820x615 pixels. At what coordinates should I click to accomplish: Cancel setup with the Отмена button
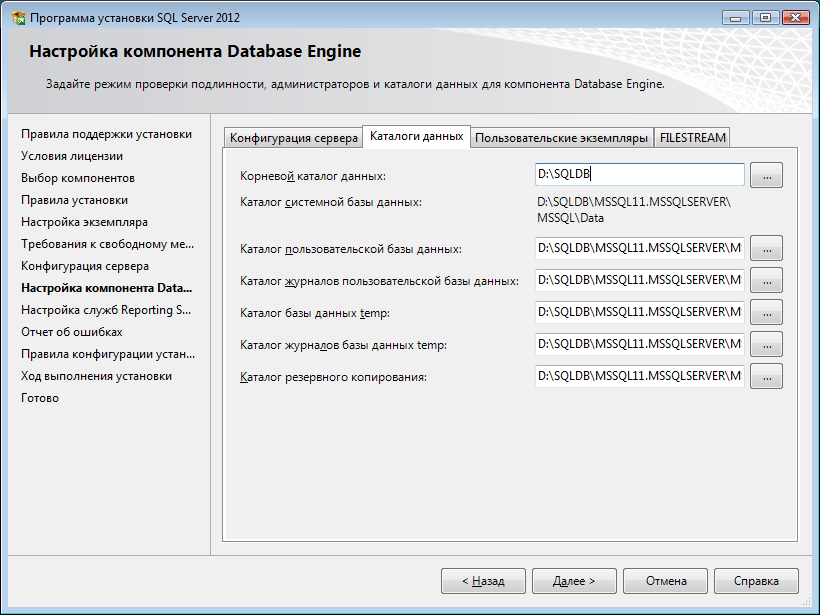(x=665, y=580)
